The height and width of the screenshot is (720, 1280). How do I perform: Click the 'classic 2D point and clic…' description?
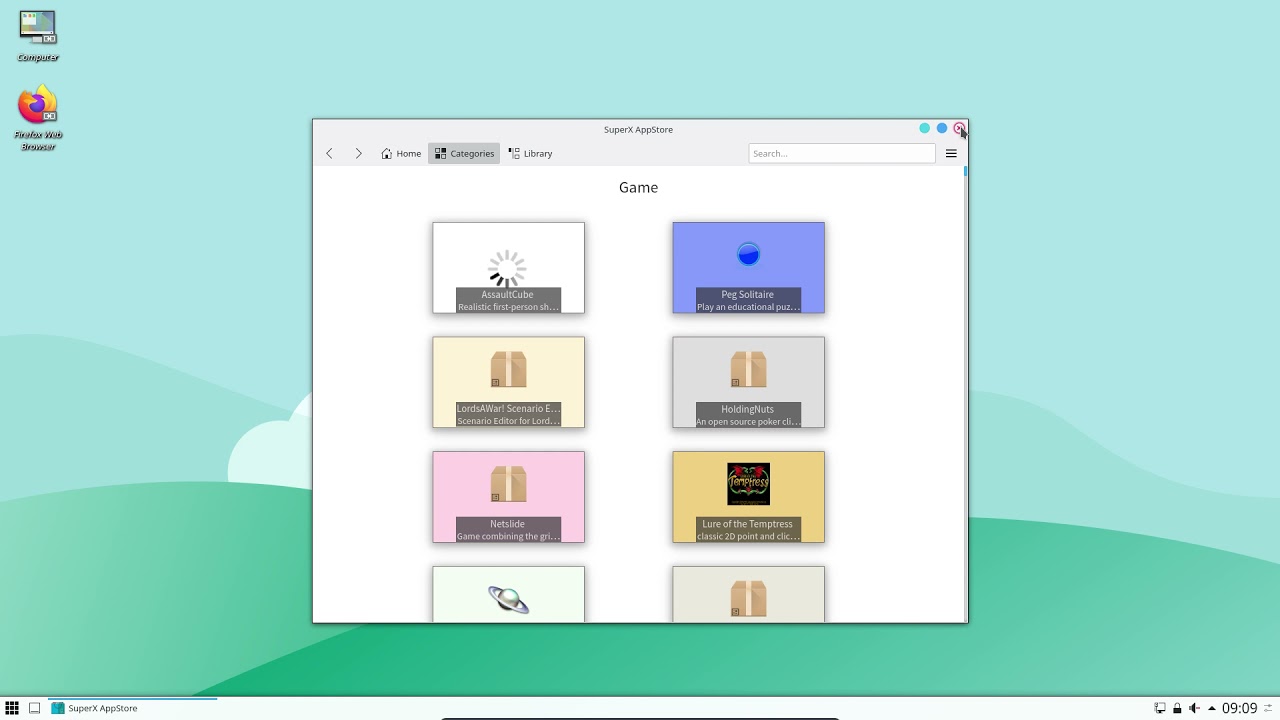point(747,537)
